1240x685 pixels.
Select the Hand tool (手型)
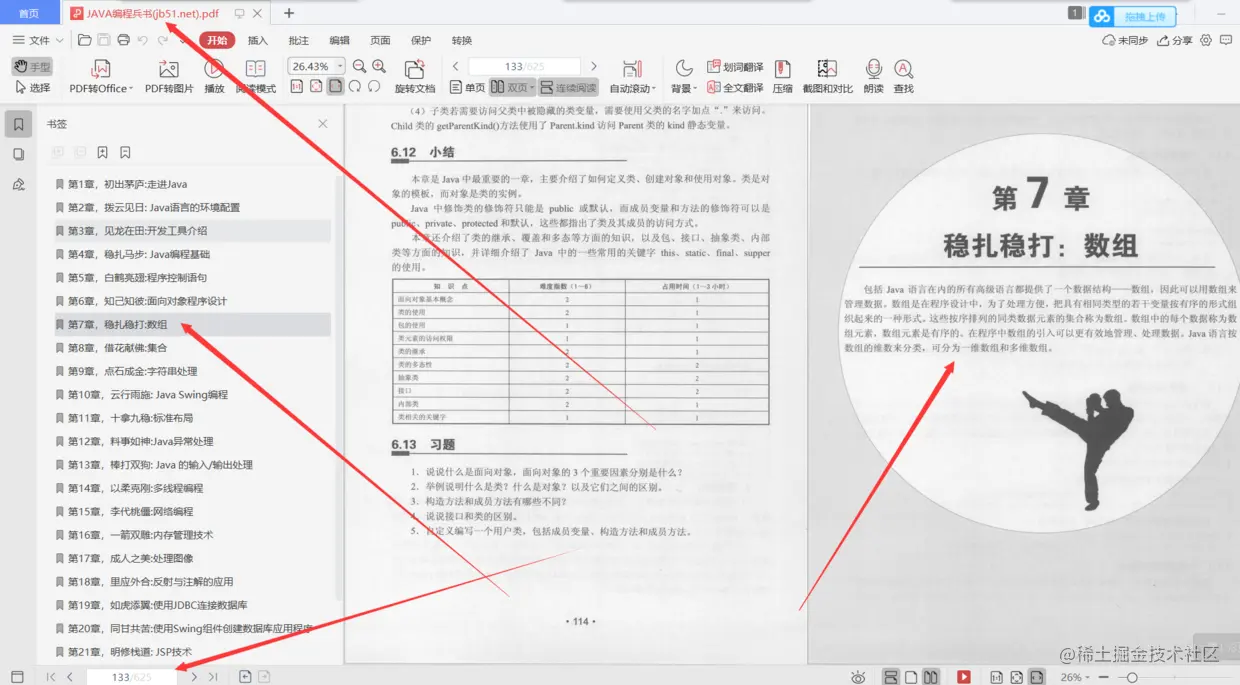pyautogui.click(x=32, y=66)
